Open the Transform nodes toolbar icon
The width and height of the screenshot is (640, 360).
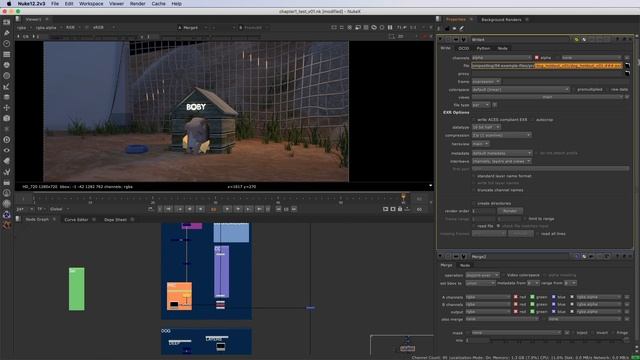[7, 107]
